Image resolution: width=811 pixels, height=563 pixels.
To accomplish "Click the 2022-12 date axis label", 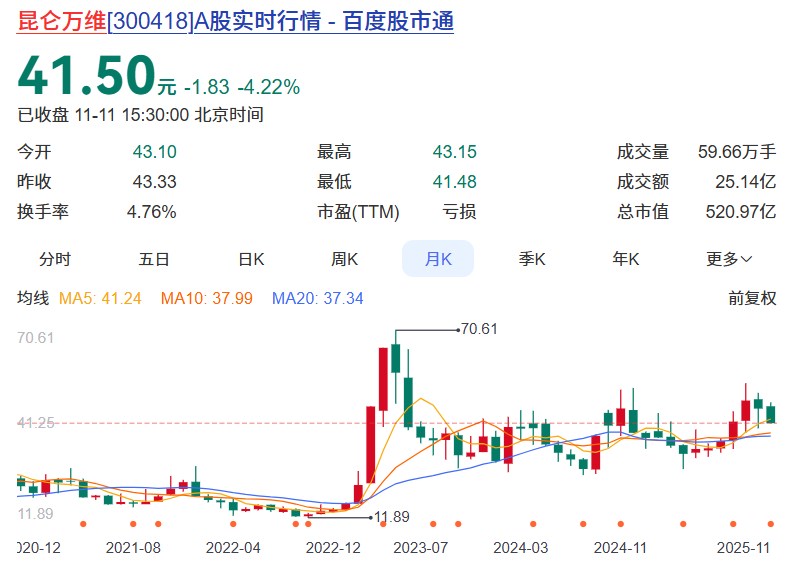I will tap(333, 547).
